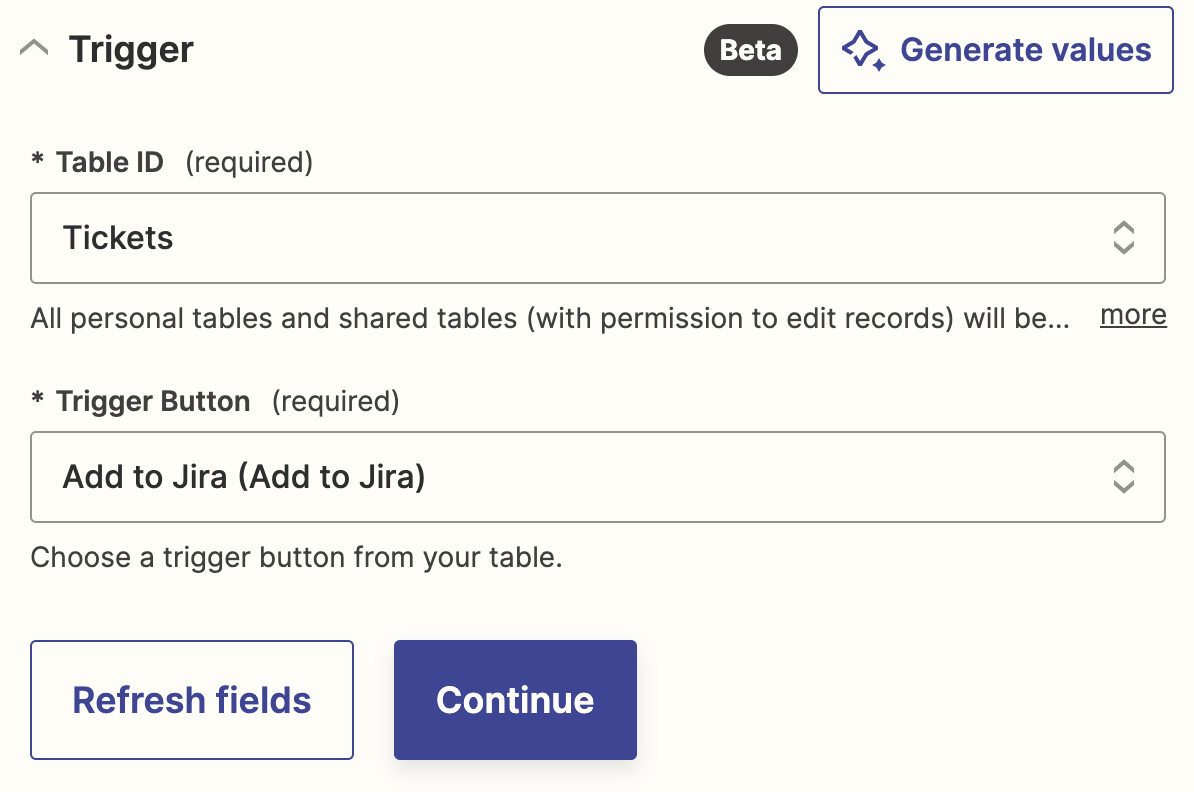Click the "All personal tables" description text
The image size is (1194, 792).
(550, 319)
